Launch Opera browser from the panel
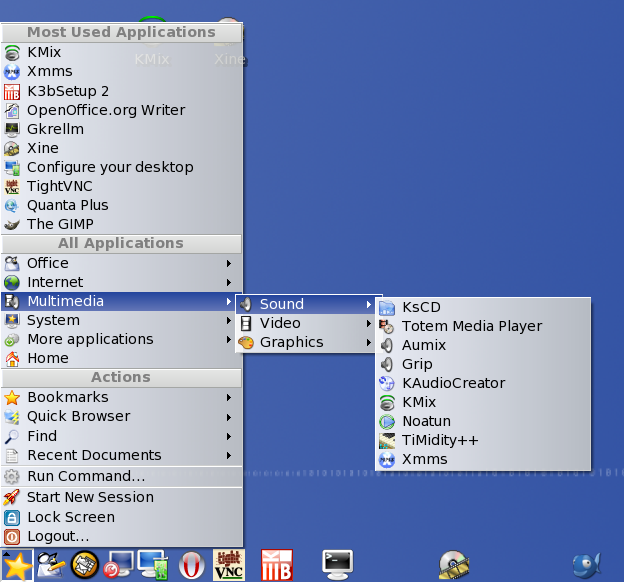Image resolution: width=624 pixels, height=582 pixels. [191, 565]
